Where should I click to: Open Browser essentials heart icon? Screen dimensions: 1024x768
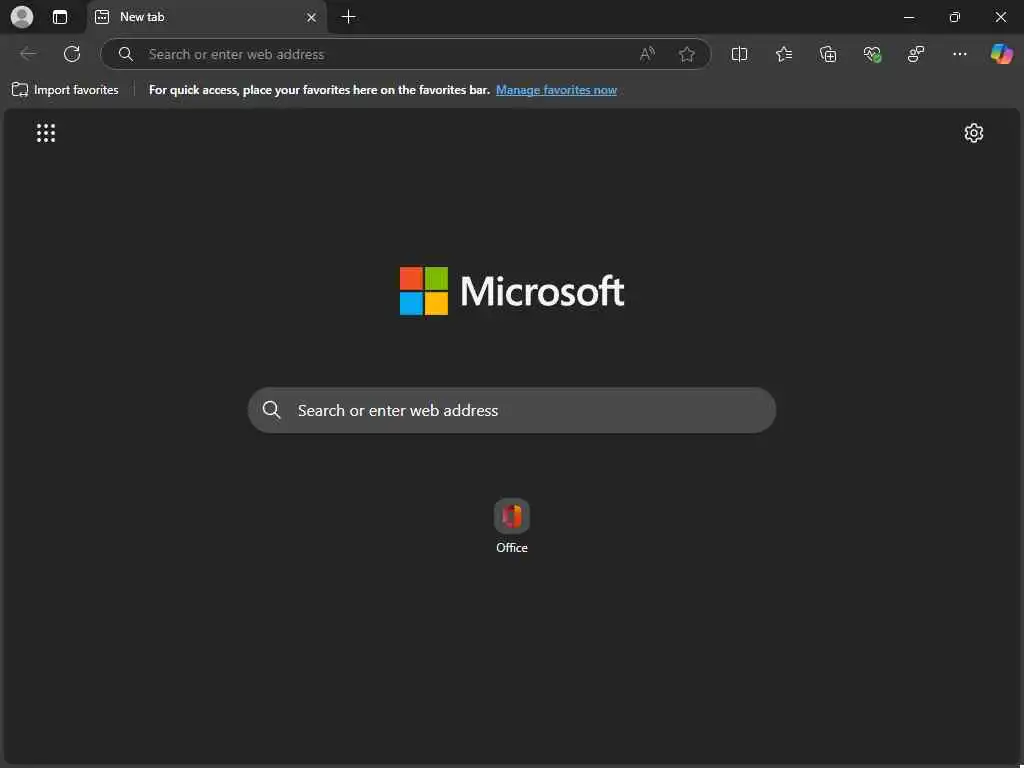coord(872,54)
